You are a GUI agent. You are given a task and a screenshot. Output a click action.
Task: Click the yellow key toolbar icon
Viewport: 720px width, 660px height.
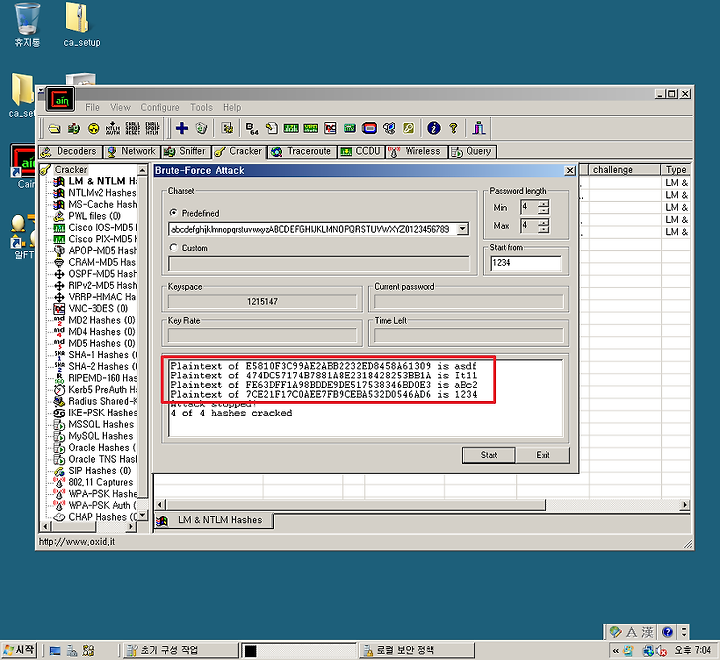pos(408,128)
